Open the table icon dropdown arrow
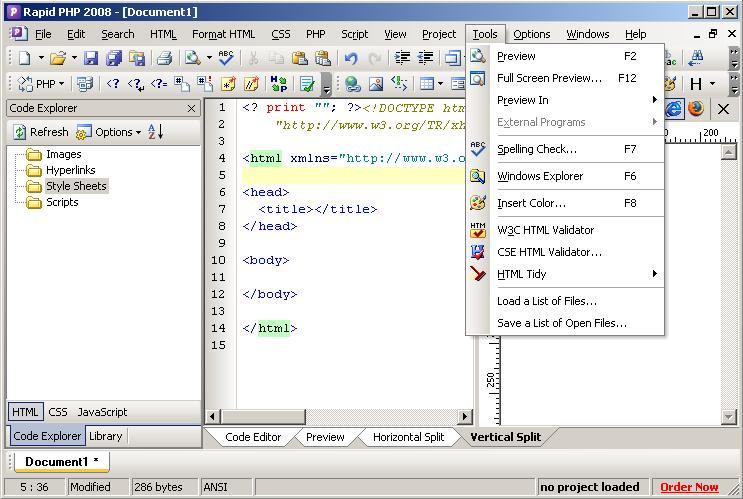The width and height of the screenshot is (743, 499). (x=440, y=84)
